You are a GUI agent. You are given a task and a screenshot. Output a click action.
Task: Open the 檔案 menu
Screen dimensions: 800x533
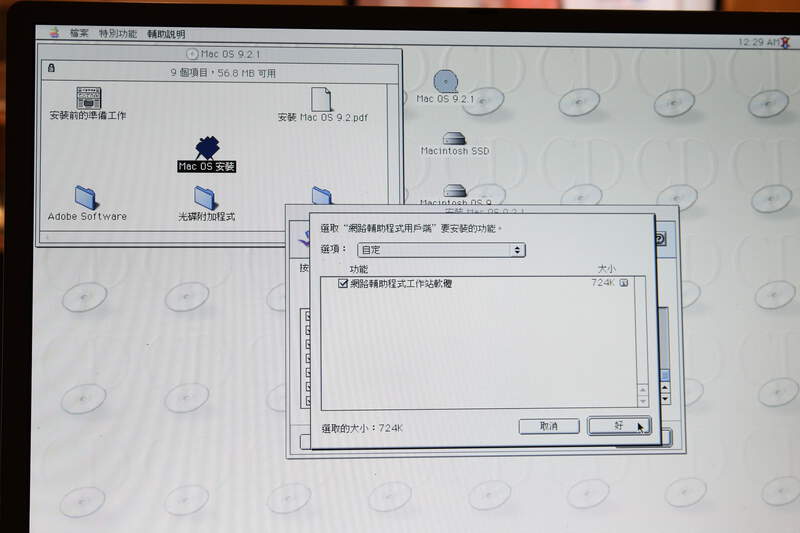coord(79,34)
